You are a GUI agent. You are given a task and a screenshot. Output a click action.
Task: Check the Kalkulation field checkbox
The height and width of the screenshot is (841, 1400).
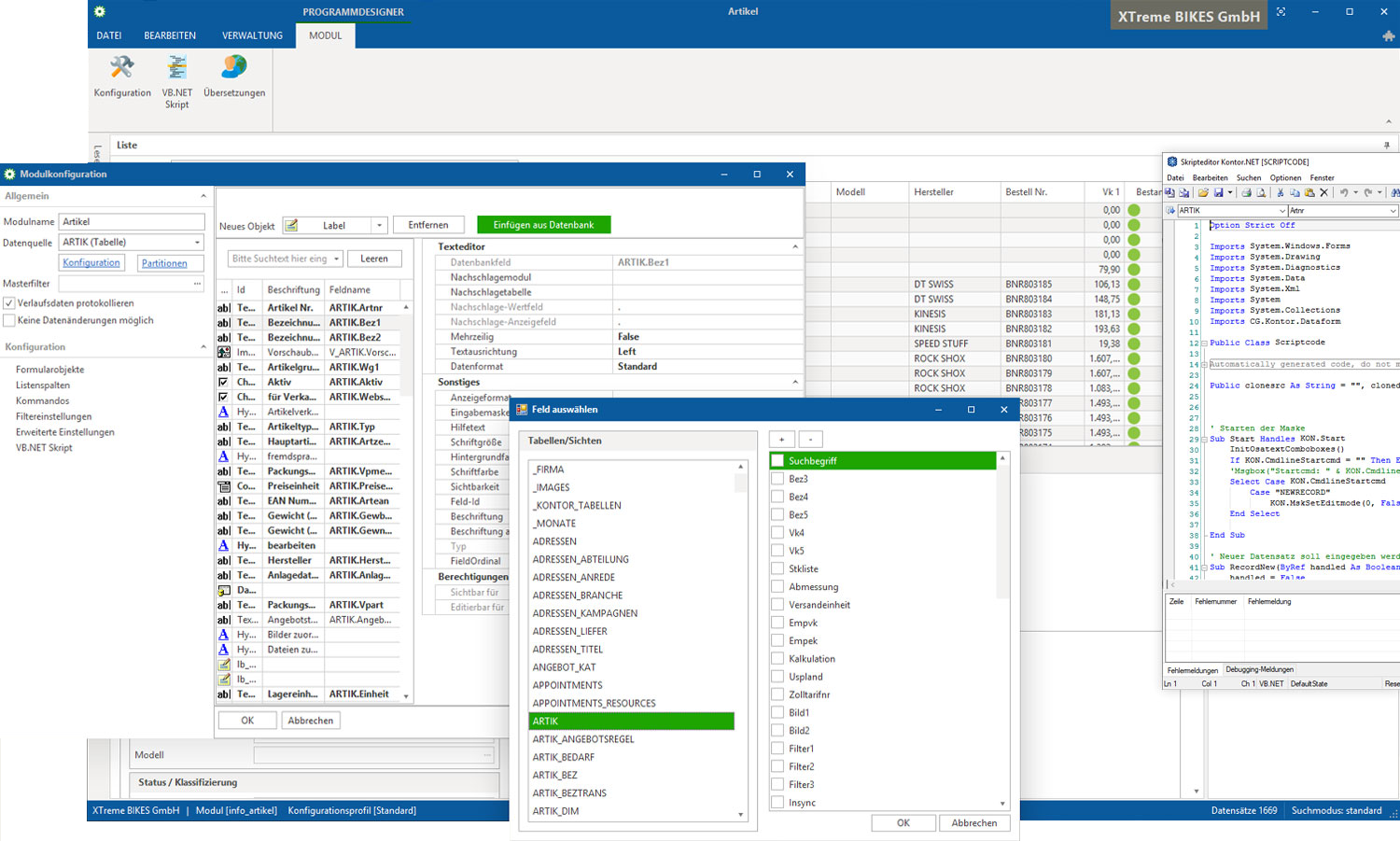click(777, 659)
